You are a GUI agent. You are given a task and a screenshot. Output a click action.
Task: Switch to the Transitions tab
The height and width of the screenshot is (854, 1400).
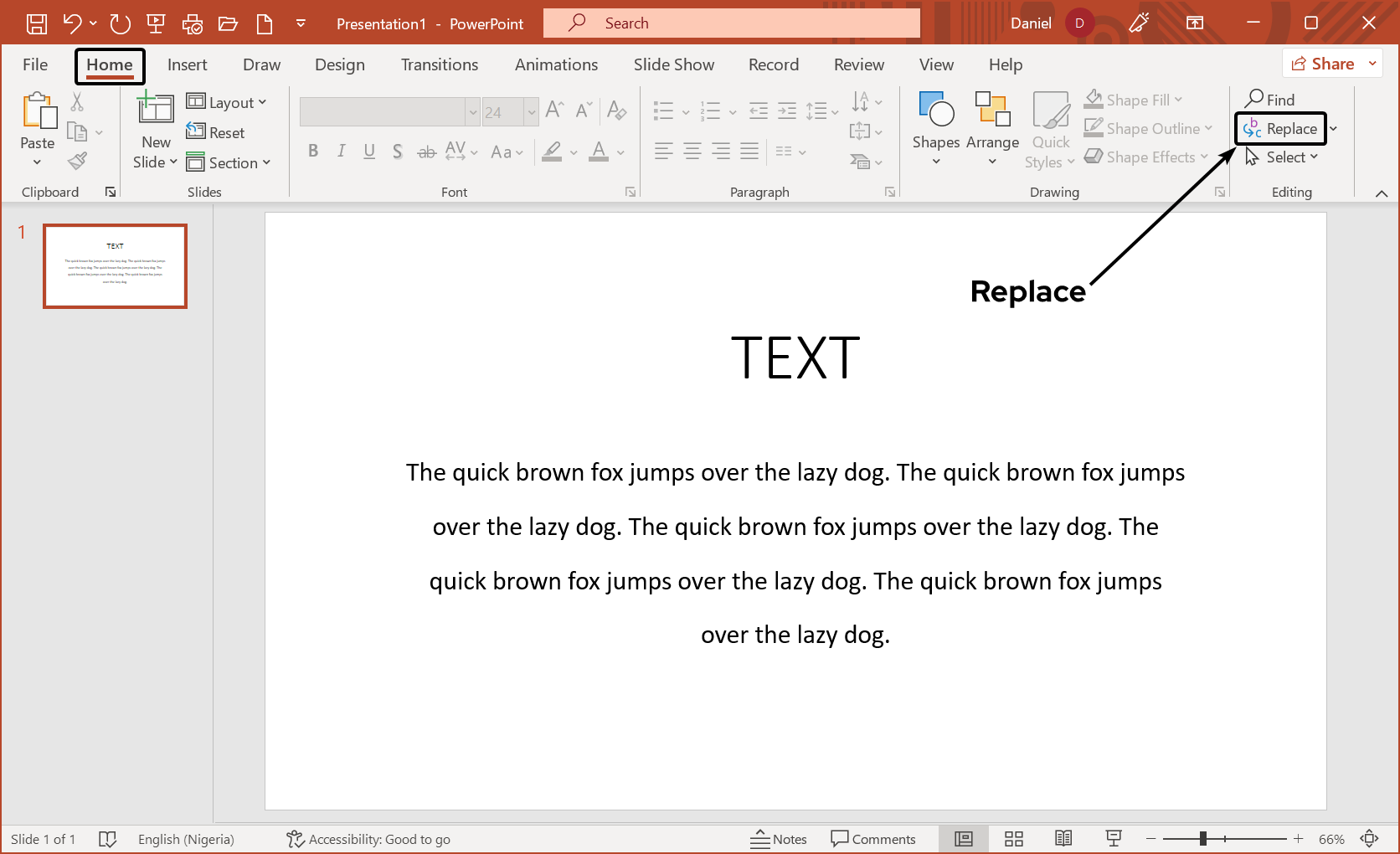click(x=439, y=64)
